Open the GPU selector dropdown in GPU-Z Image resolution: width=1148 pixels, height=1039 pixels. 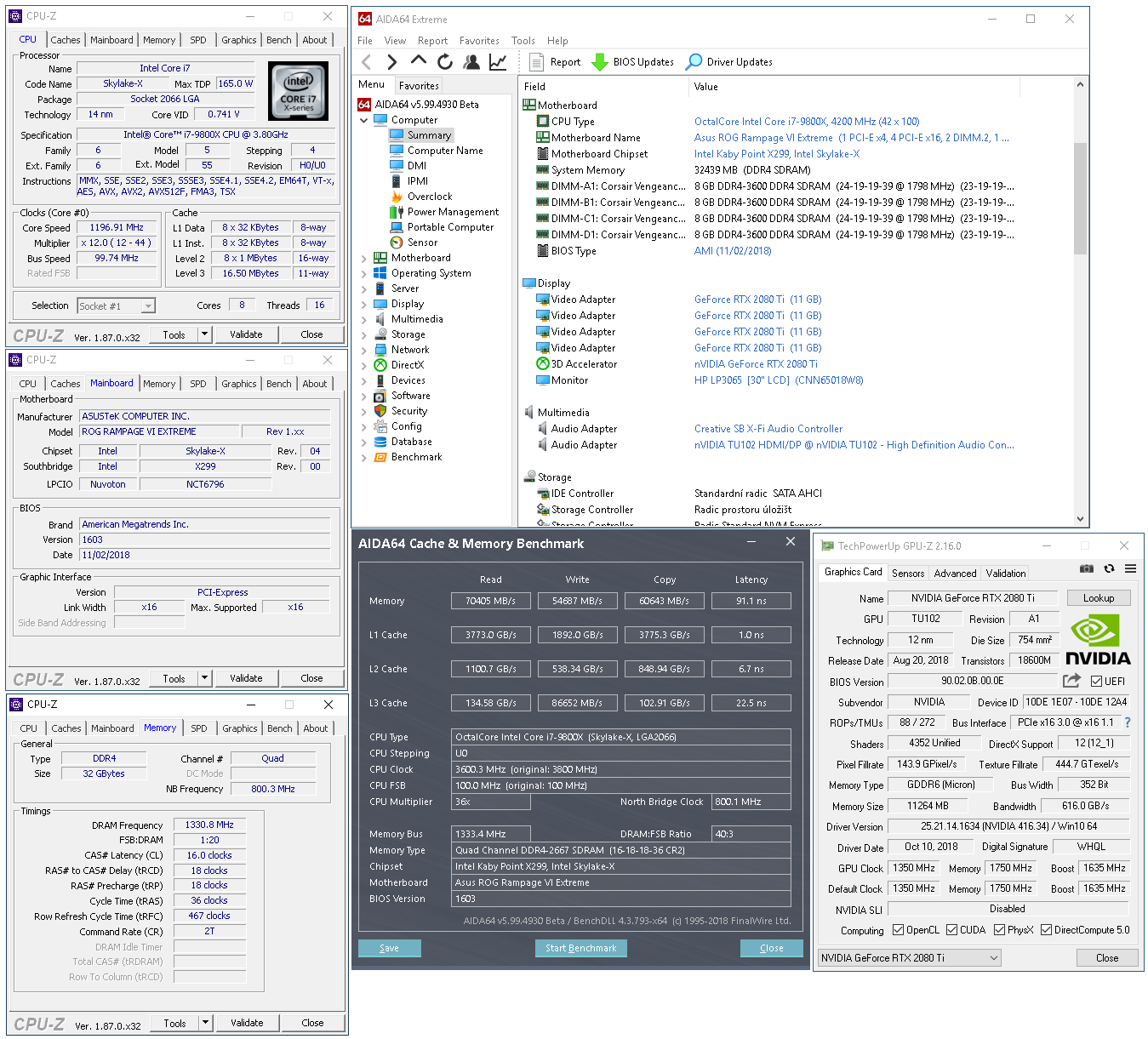click(909, 958)
